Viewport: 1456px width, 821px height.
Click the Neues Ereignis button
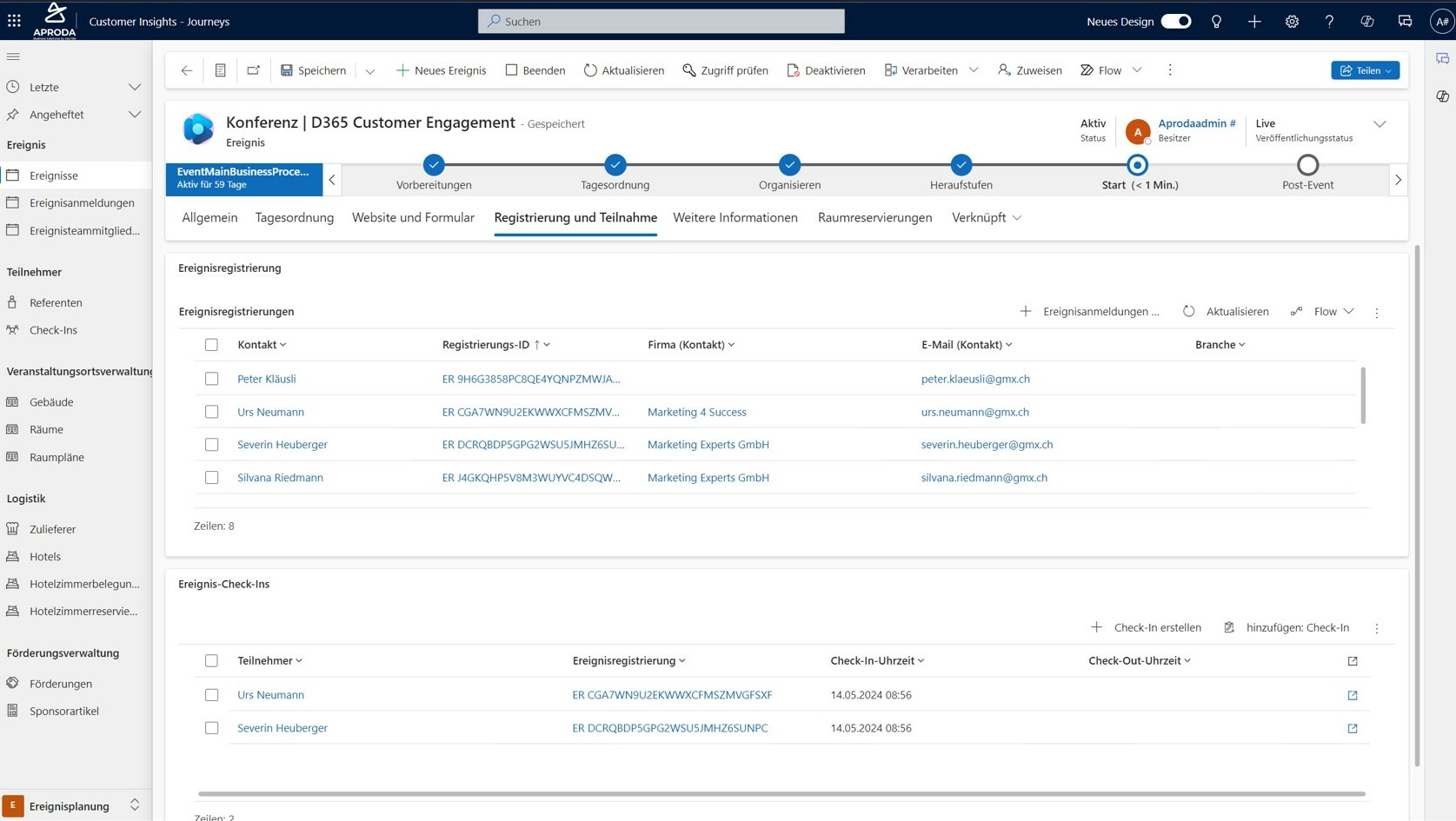tap(441, 70)
